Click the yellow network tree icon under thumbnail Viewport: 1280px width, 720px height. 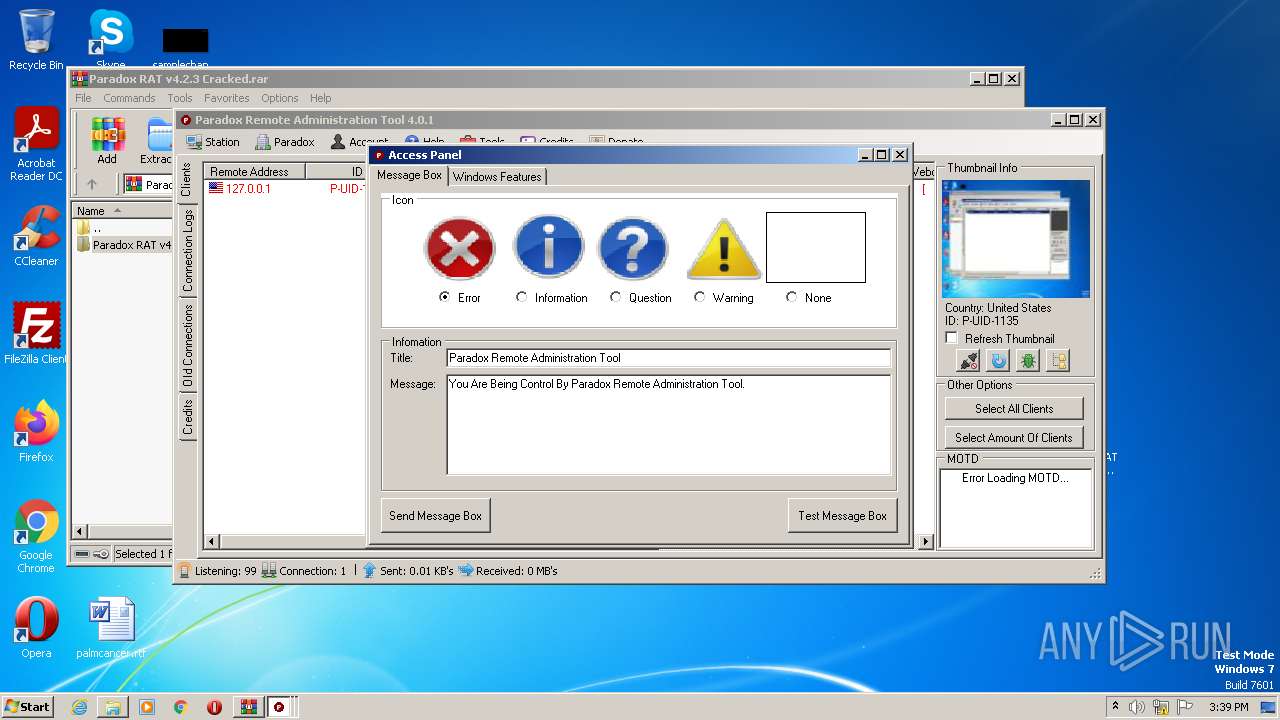(x=1058, y=361)
